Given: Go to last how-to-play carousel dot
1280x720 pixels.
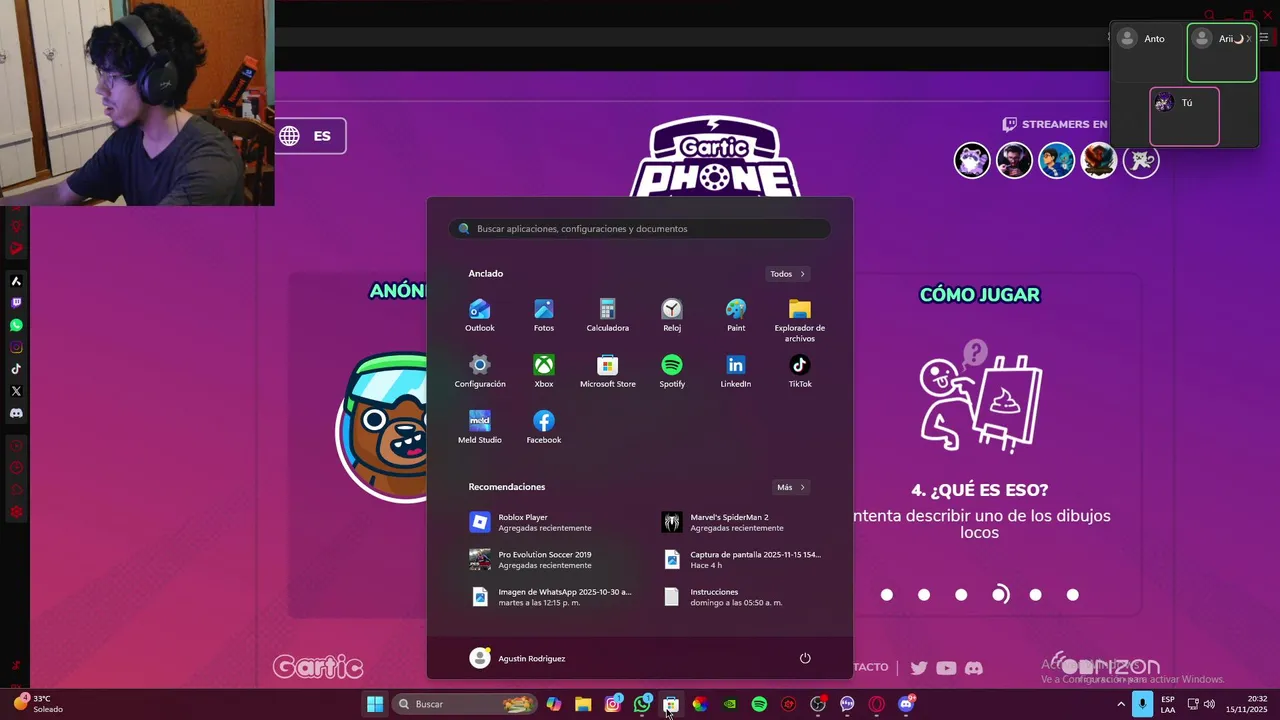Looking at the screenshot, I should (1073, 595).
